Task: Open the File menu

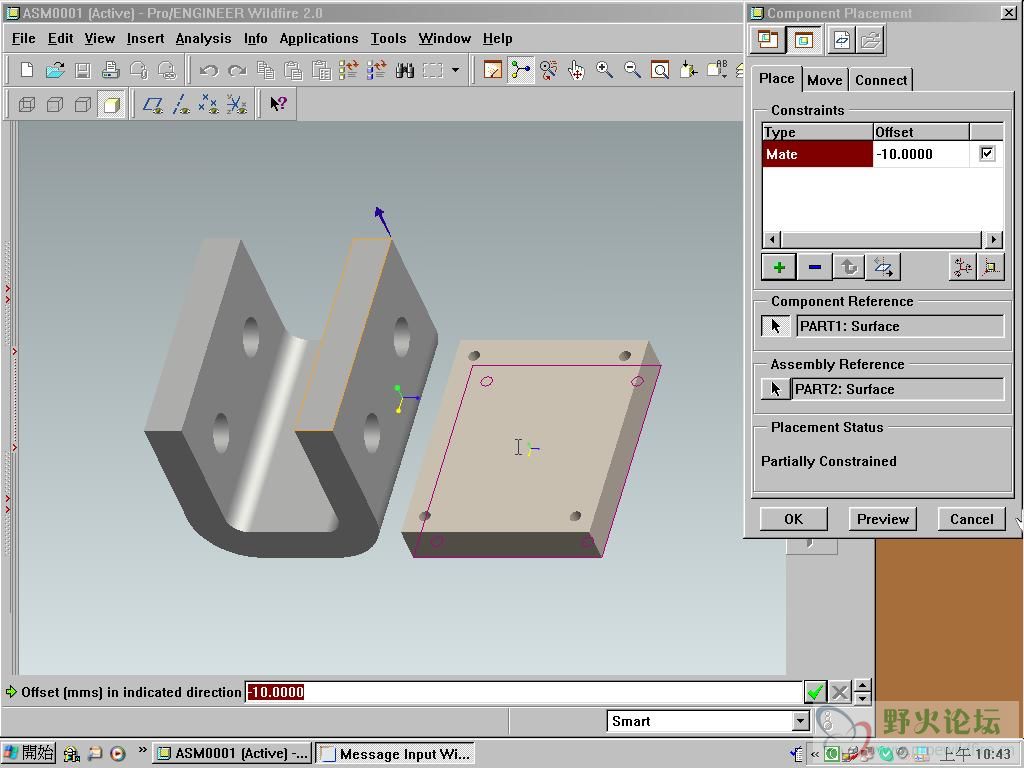Action: tap(24, 39)
